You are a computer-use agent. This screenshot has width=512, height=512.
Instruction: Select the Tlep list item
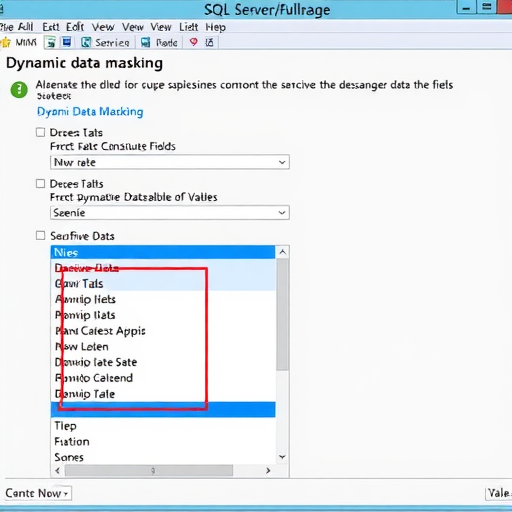click(163, 426)
